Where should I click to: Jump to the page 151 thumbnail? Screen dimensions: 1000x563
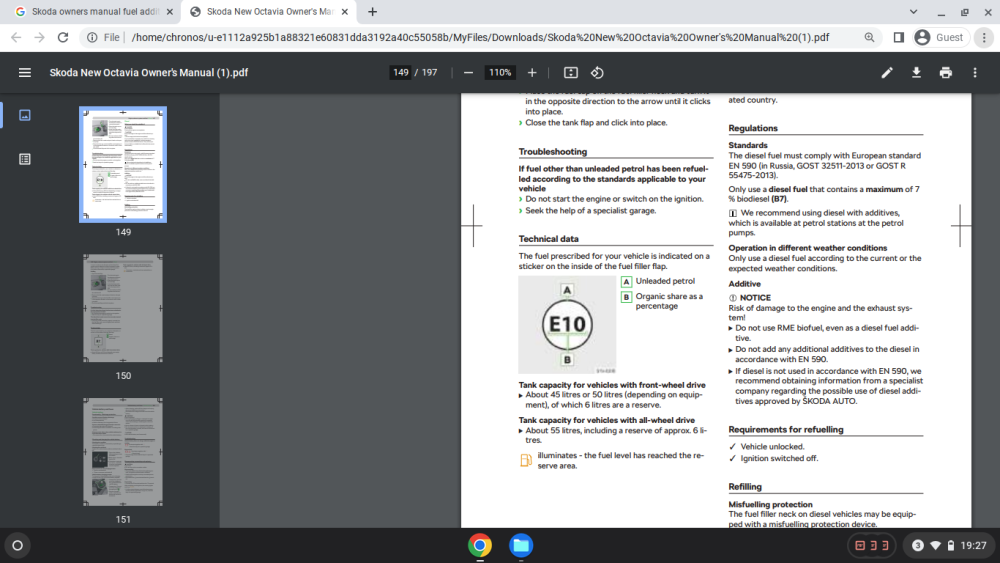[123, 452]
